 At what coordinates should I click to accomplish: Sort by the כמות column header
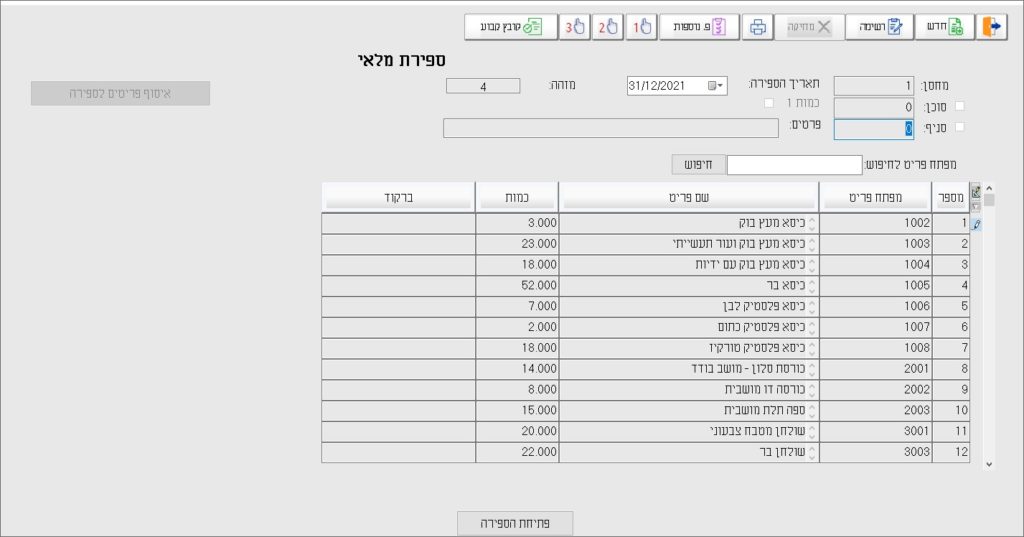[517, 197]
